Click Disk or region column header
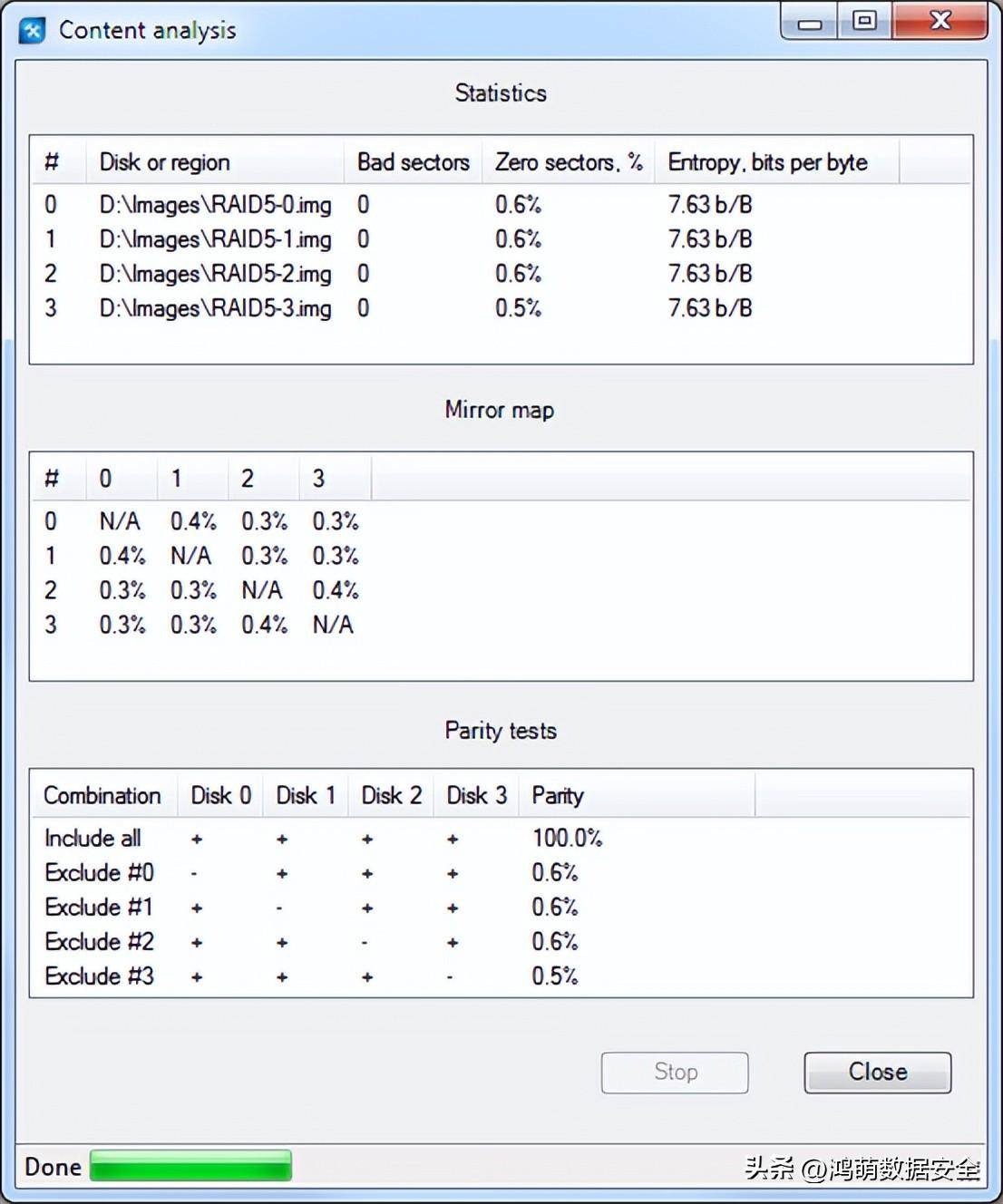 [164, 162]
